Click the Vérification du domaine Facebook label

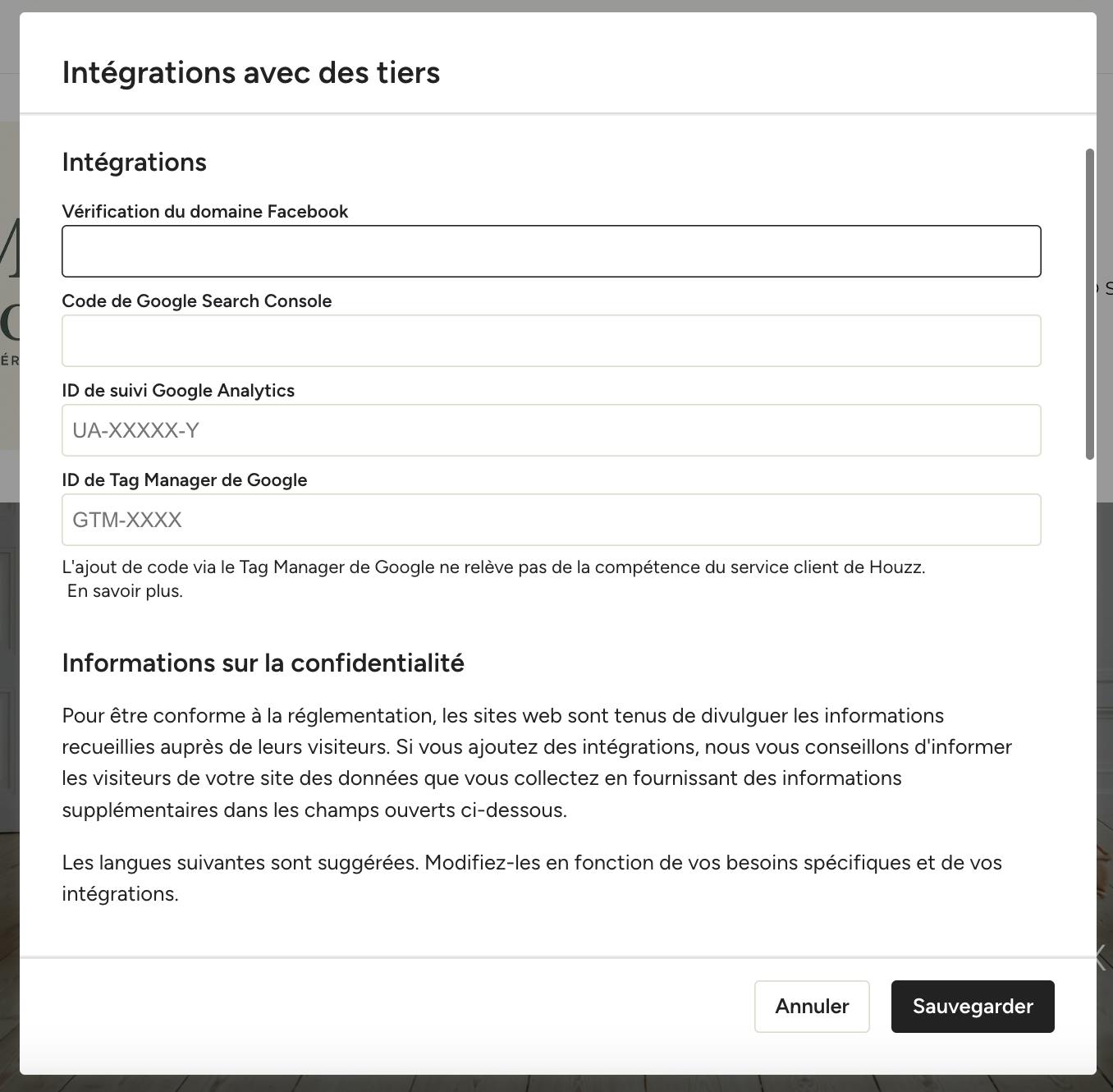coord(205,212)
